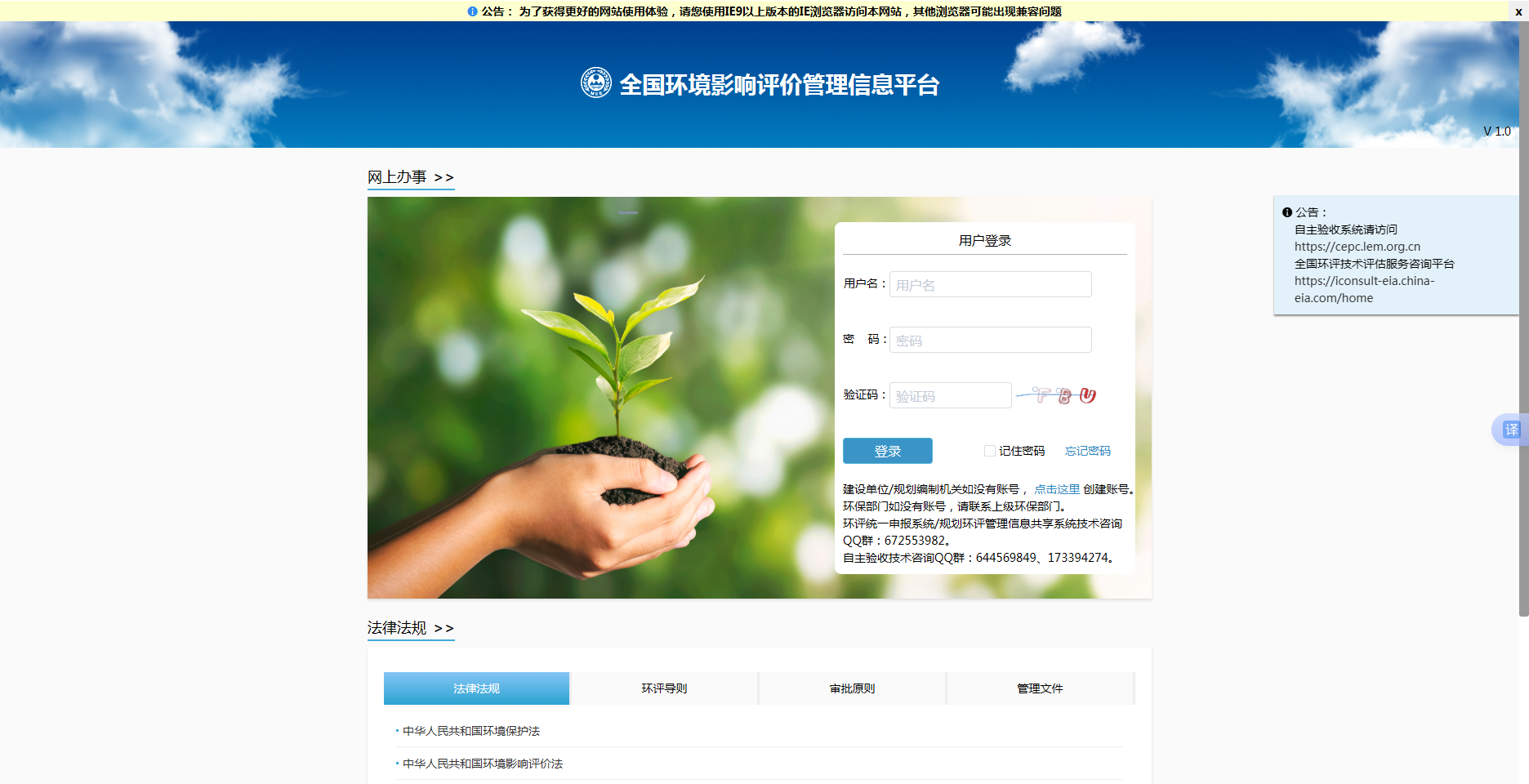
Task: Open the 忘记密码 forgot password link
Action: [x=1087, y=451]
